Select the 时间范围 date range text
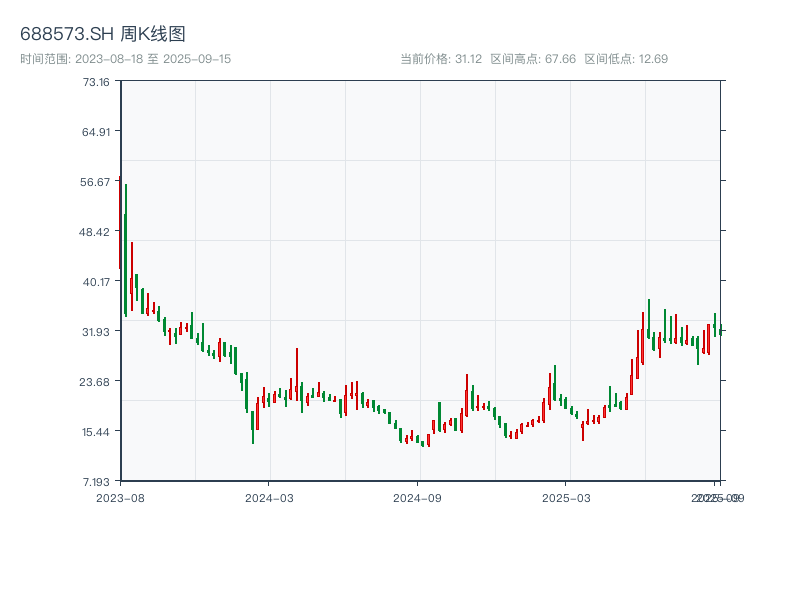The width and height of the screenshot is (800, 600). click(x=126, y=59)
